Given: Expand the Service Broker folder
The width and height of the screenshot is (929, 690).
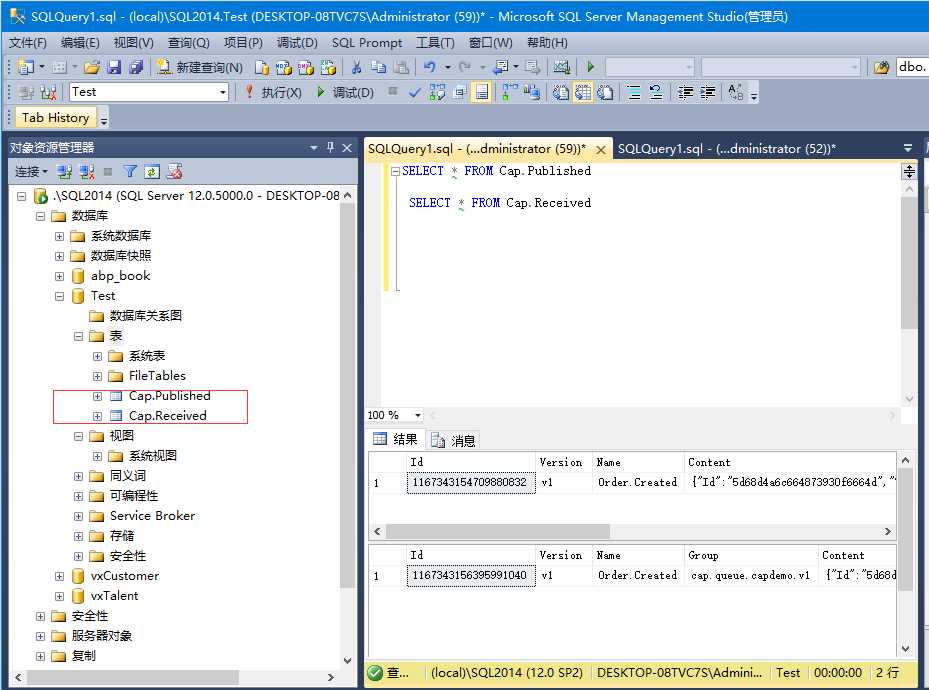Looking at the screenshot, I should (78, 516).
